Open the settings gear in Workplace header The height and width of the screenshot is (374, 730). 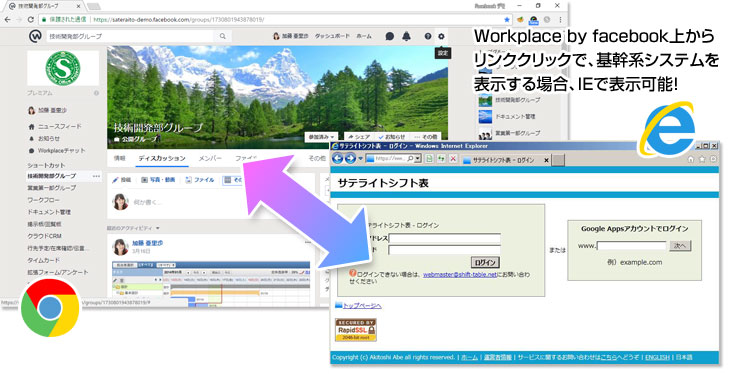pyautogui.click(x=441, y=36)
